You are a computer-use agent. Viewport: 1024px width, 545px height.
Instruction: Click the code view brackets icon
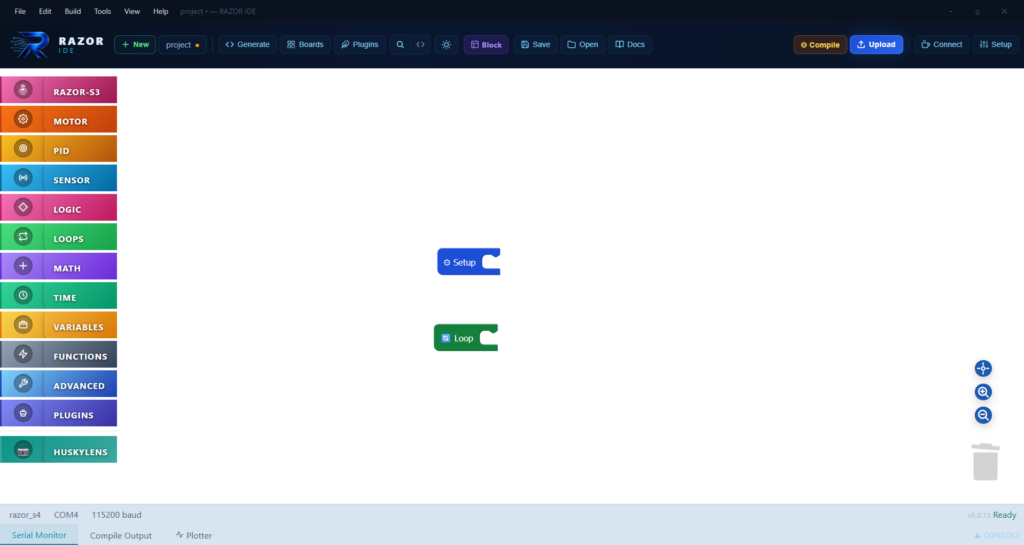(421, 44)
